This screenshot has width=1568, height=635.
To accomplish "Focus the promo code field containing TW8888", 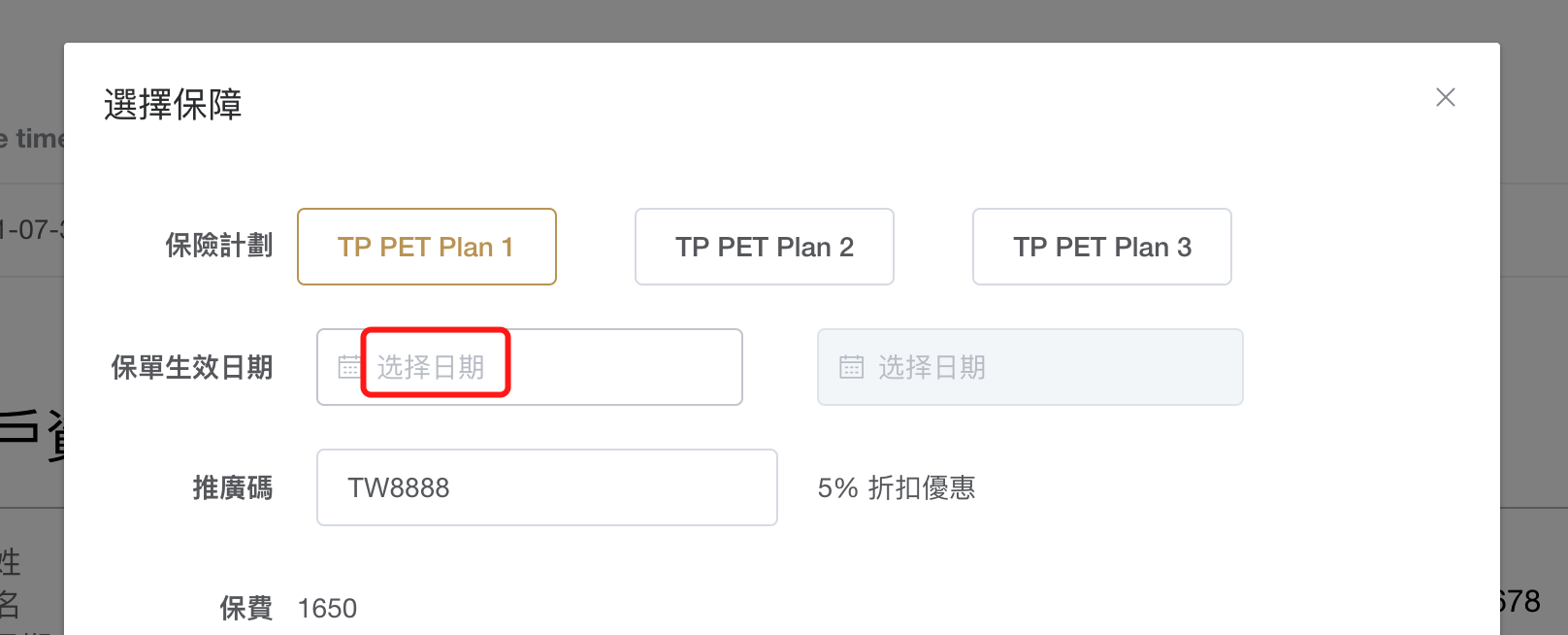I will (547, 487).
